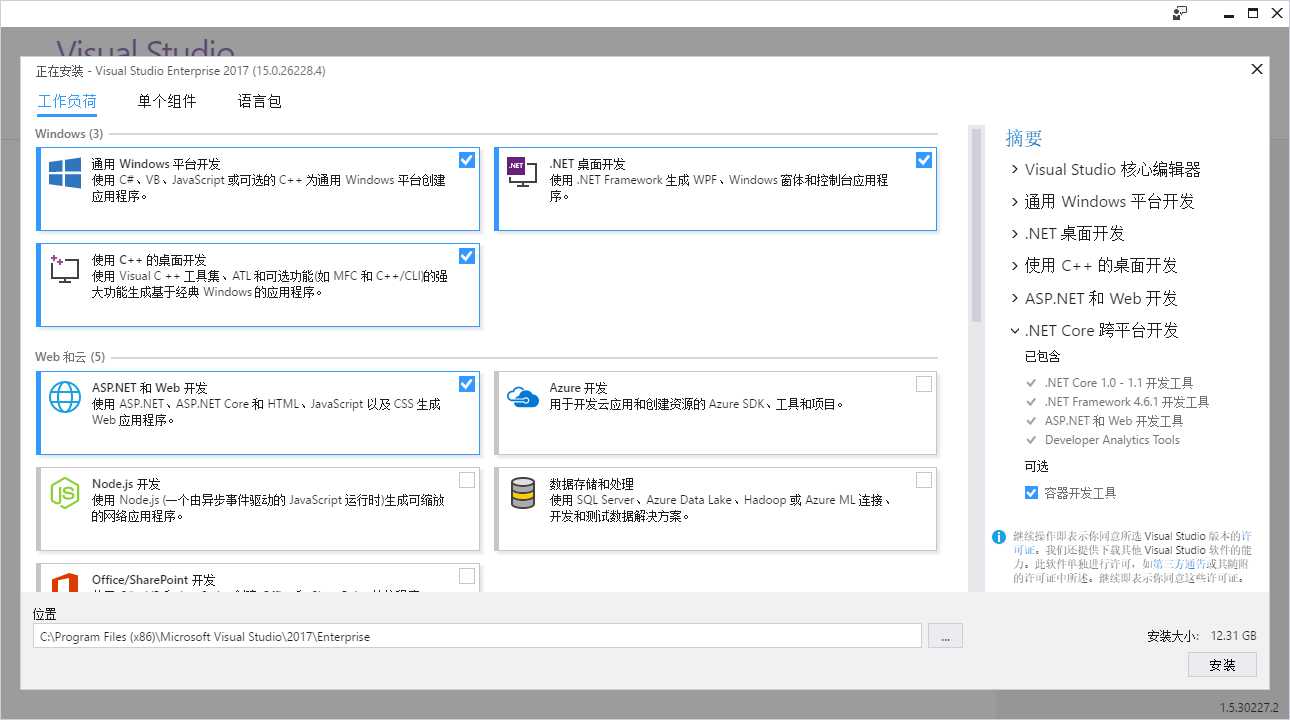
Task: Toggle the optional 容器开发工具 checkbox
Action: (1031, 493)
